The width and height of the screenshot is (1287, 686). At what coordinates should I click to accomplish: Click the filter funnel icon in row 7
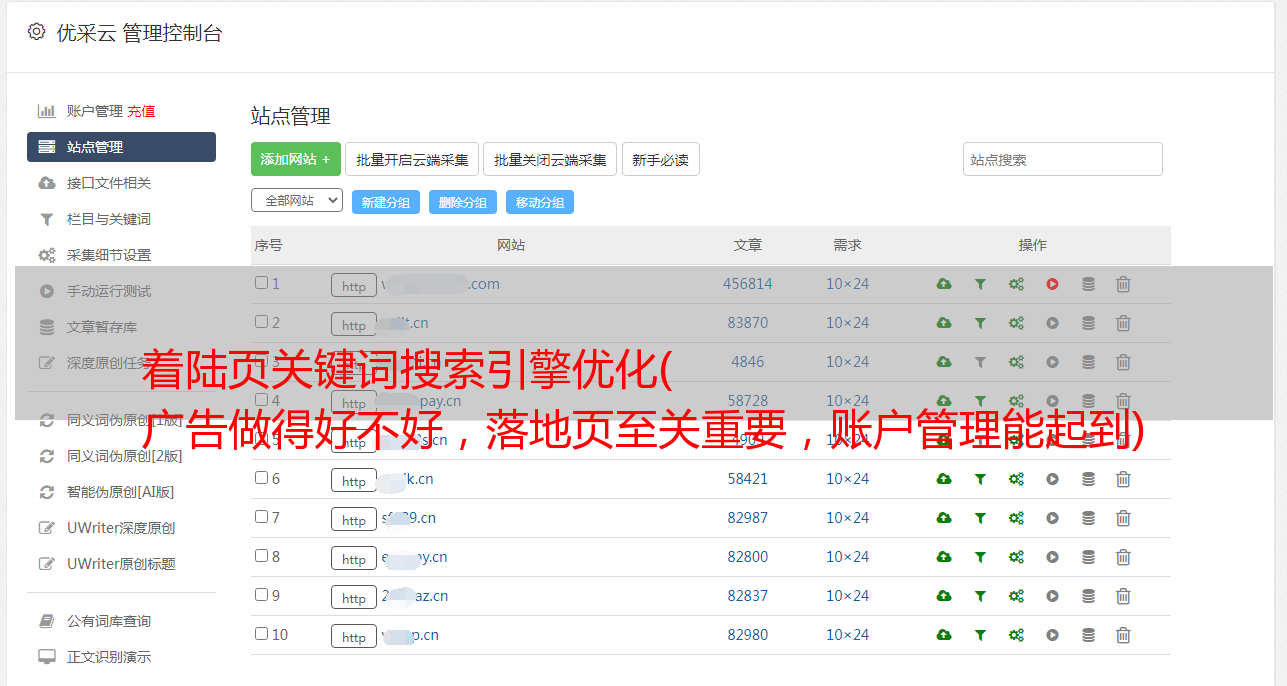pos(980,518)
